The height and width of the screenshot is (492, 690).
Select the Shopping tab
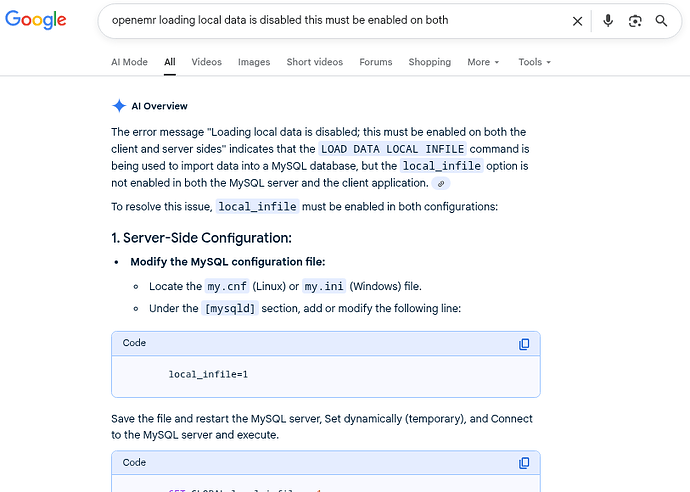pyautogui.click(x=429, y=62)
